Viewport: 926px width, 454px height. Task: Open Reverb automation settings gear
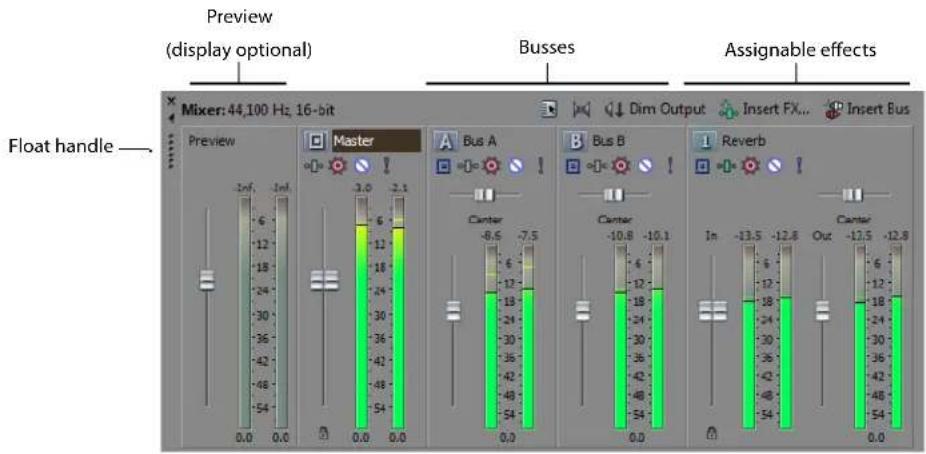pos(749,166)
